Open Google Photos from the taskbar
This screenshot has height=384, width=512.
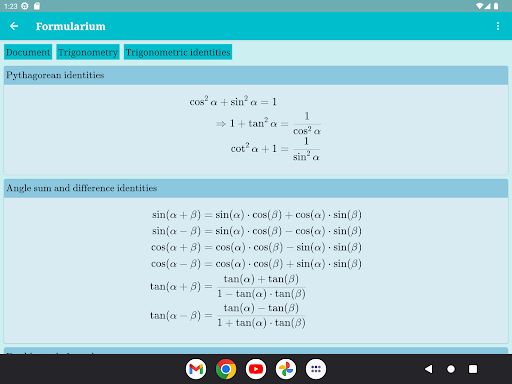pos(286,369)
